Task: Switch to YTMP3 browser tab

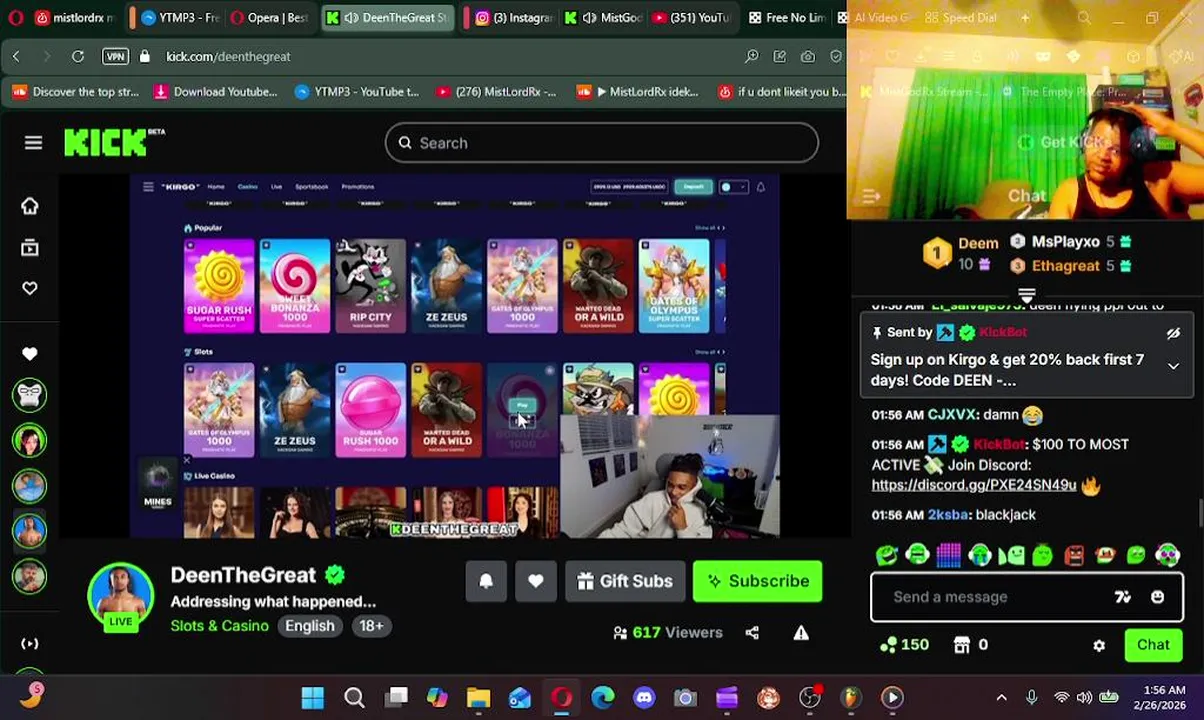Action: (x=180, y=18)
